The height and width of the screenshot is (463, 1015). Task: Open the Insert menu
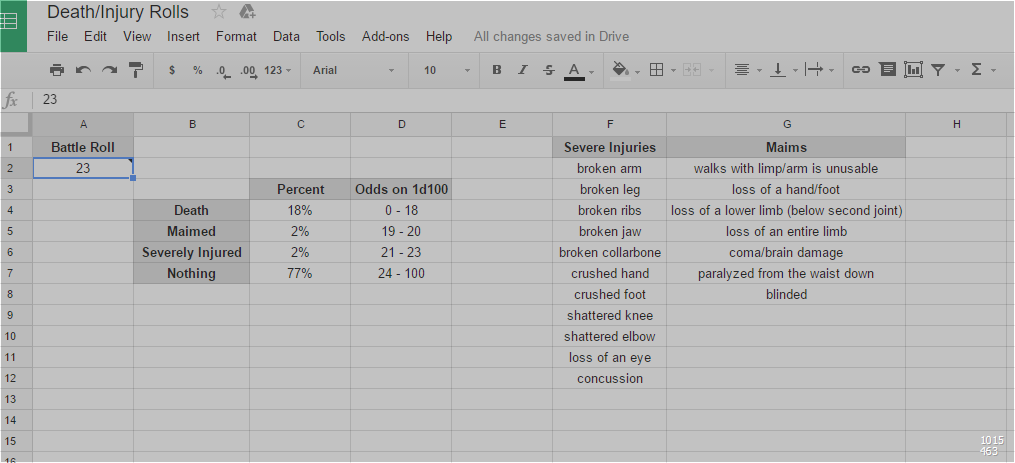(x=183, y=36)
